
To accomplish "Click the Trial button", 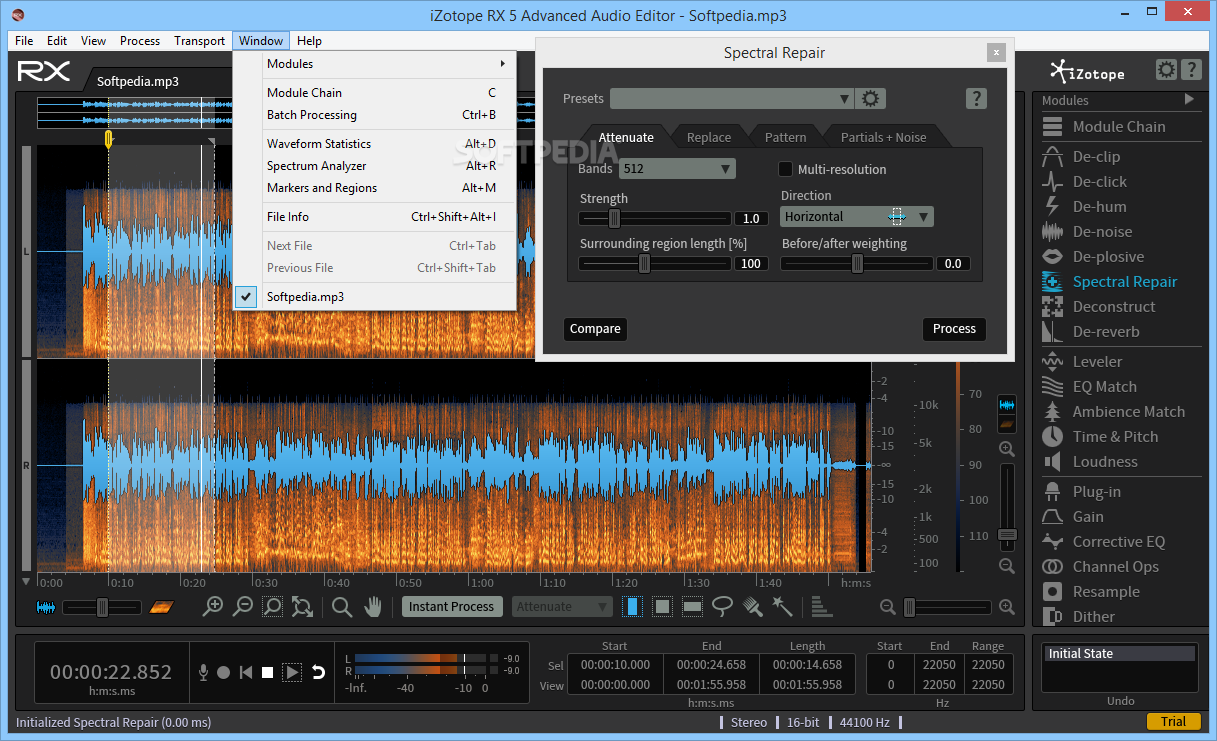I will pos(1173,722).
